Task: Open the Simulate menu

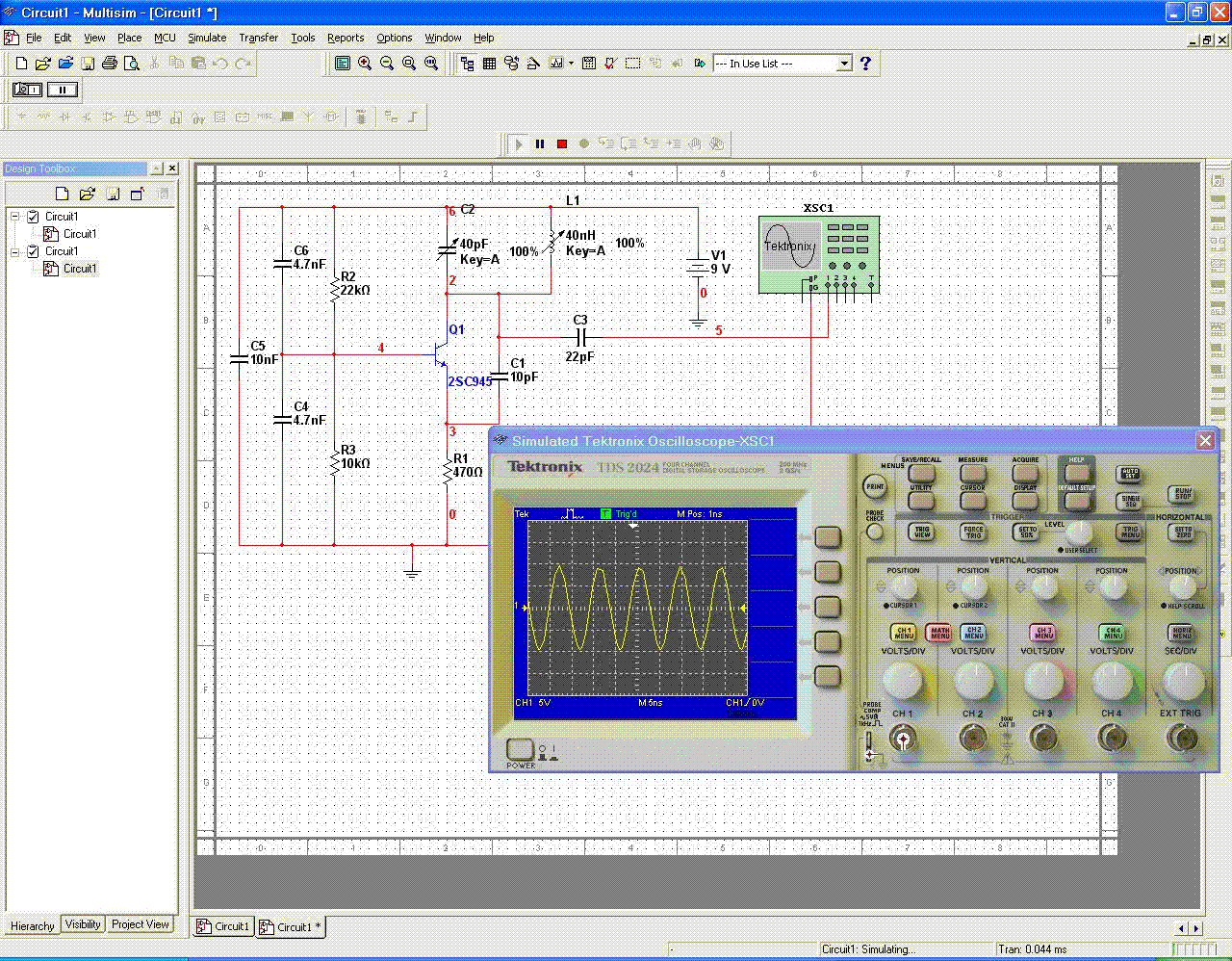Action: [207, 38]
